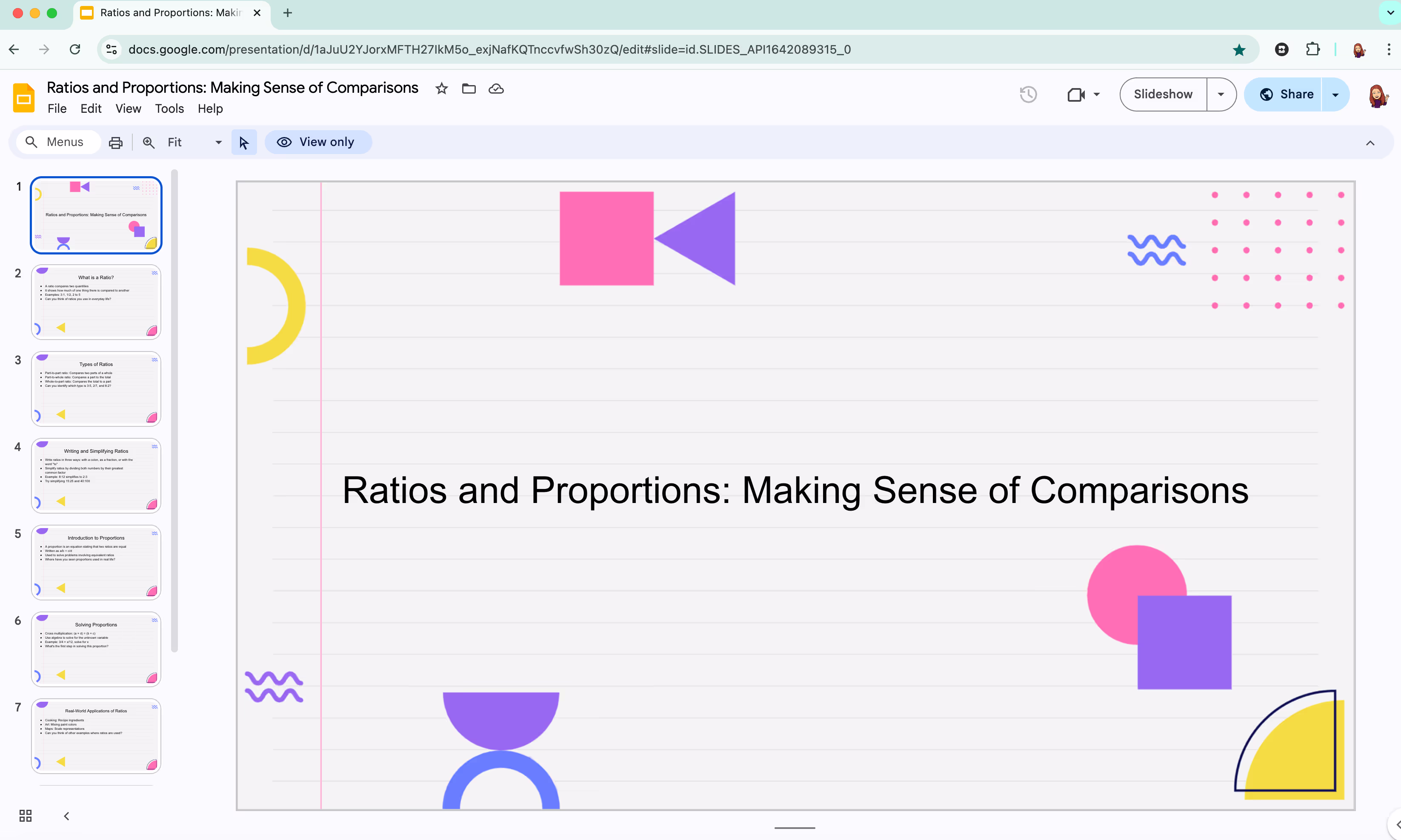Move presentation to a folder

click(x=468, y=89)
